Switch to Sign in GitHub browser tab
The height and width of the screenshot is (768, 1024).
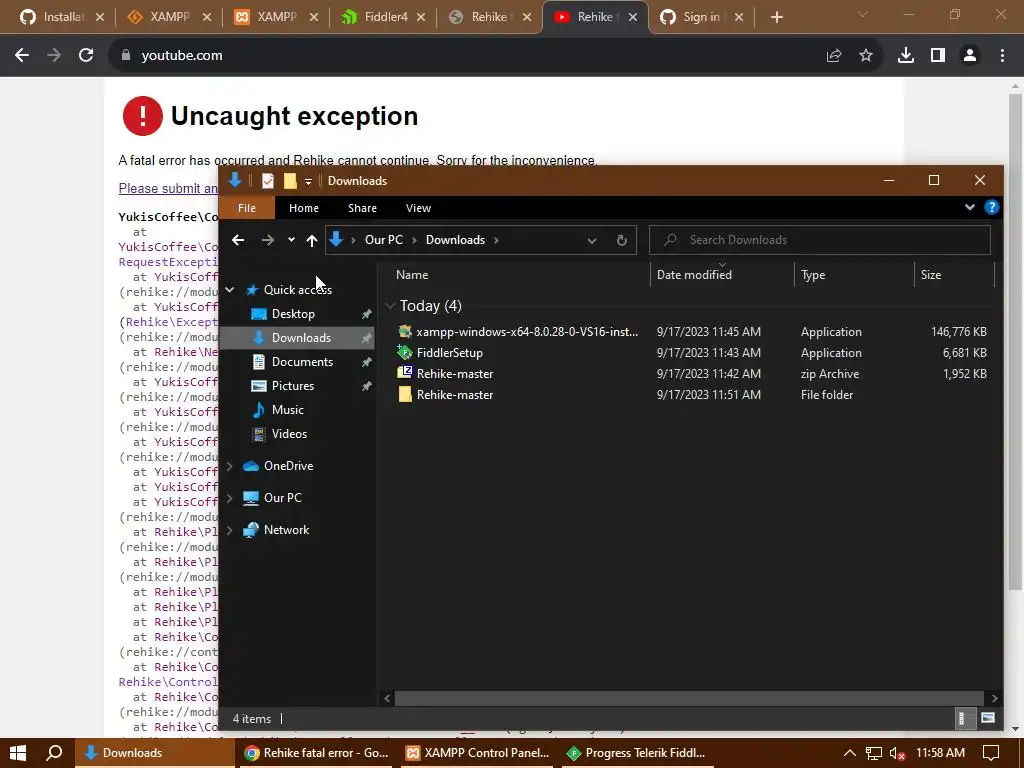pyautogui.click(x=701, y=17)
